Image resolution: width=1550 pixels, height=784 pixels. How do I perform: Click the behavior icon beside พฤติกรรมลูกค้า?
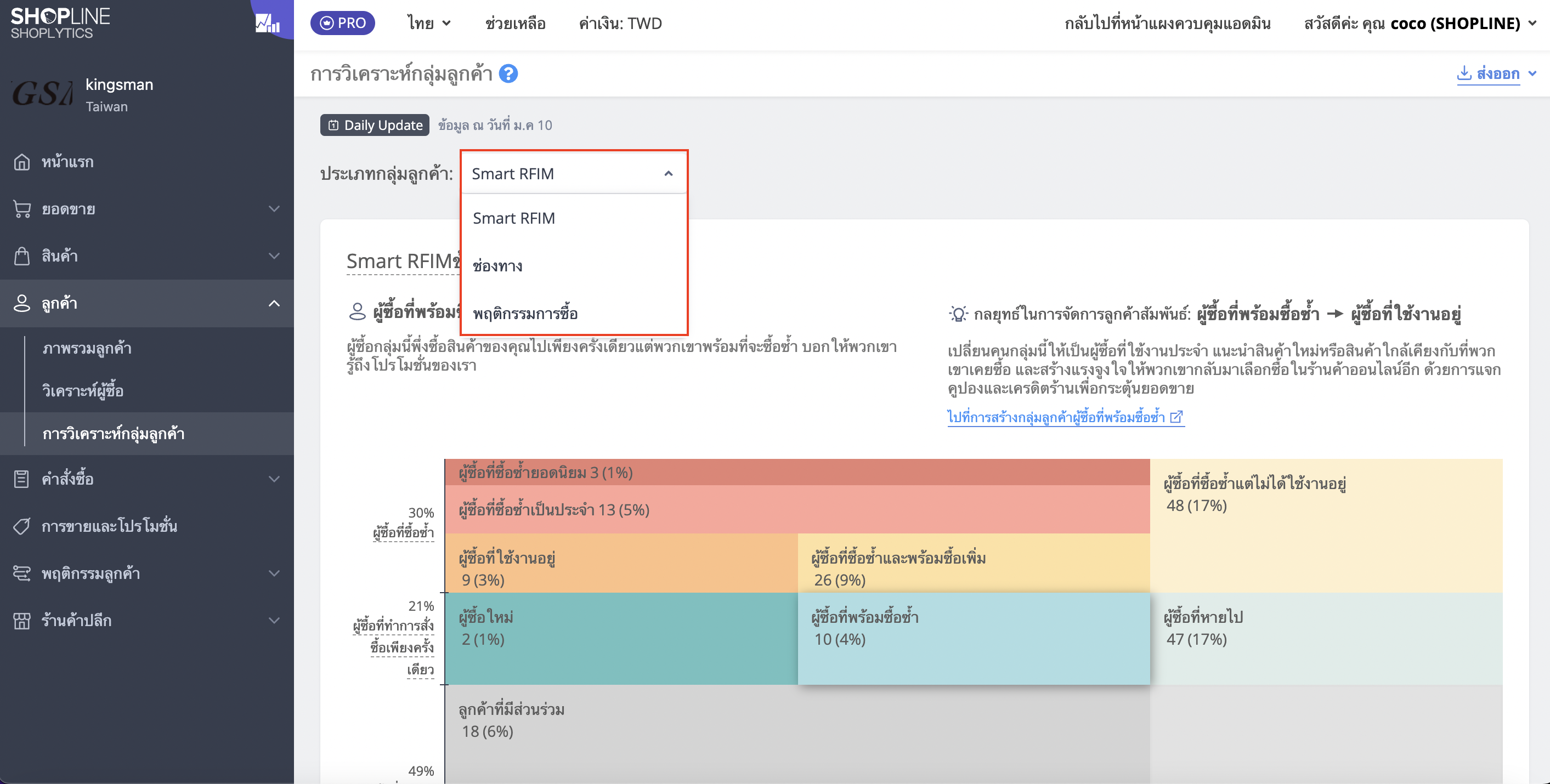21,573
